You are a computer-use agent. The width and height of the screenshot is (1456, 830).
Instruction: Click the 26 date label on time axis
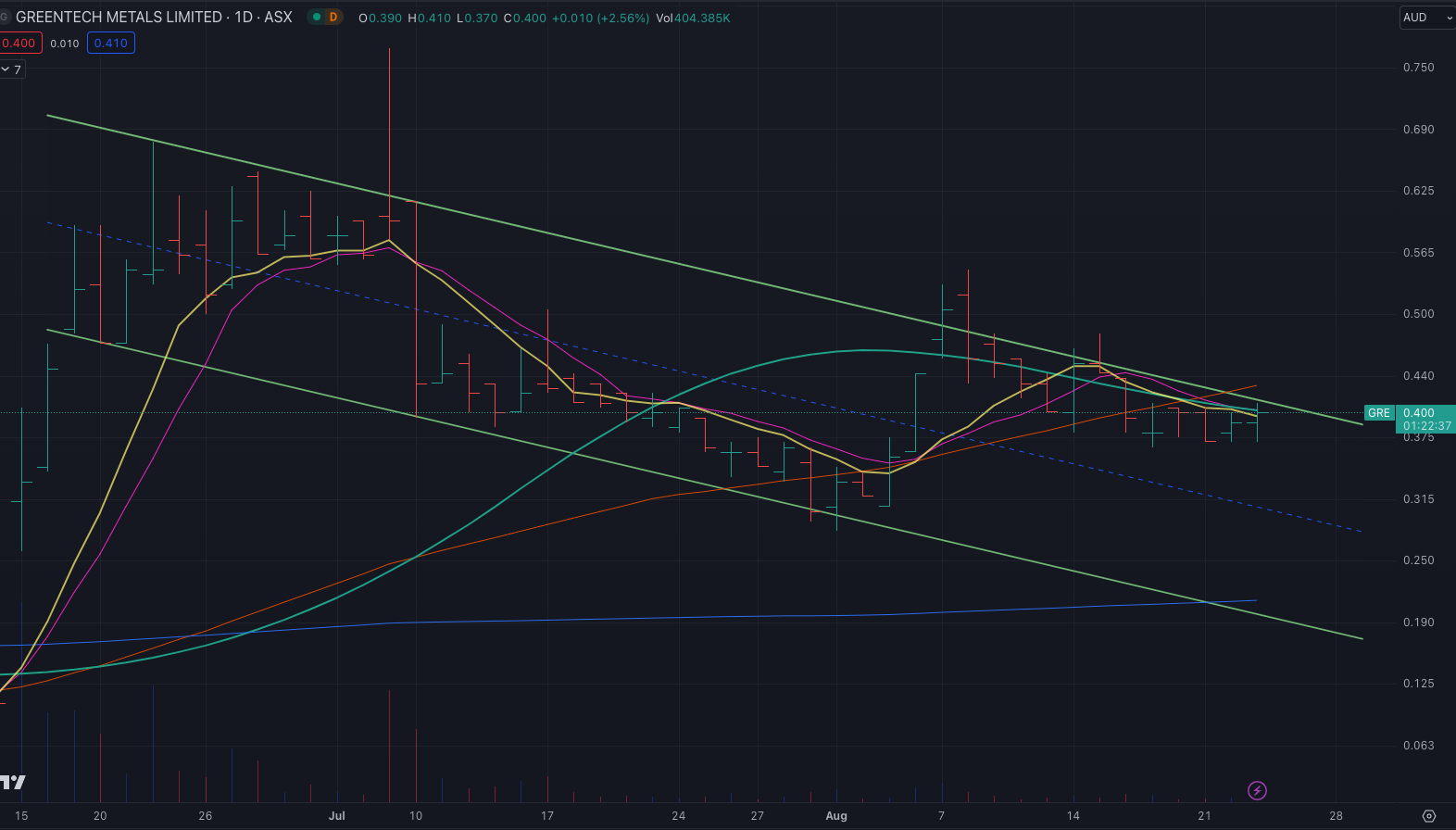(x=206, y=816)
